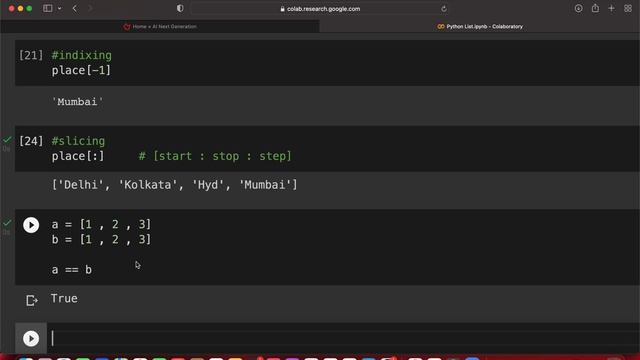Toggle the Safari sidebar icon
This screenshot has width=640, height=360.
(x=47, y=8)
